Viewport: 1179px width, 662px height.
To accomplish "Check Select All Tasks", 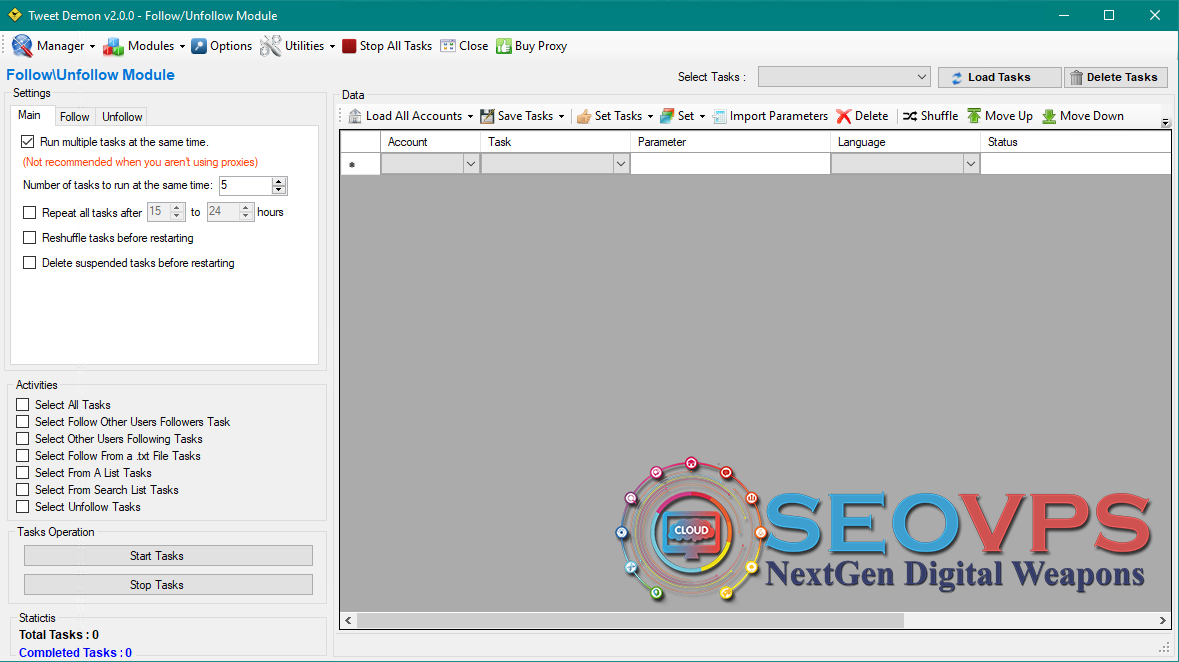I will coord(23,405).
